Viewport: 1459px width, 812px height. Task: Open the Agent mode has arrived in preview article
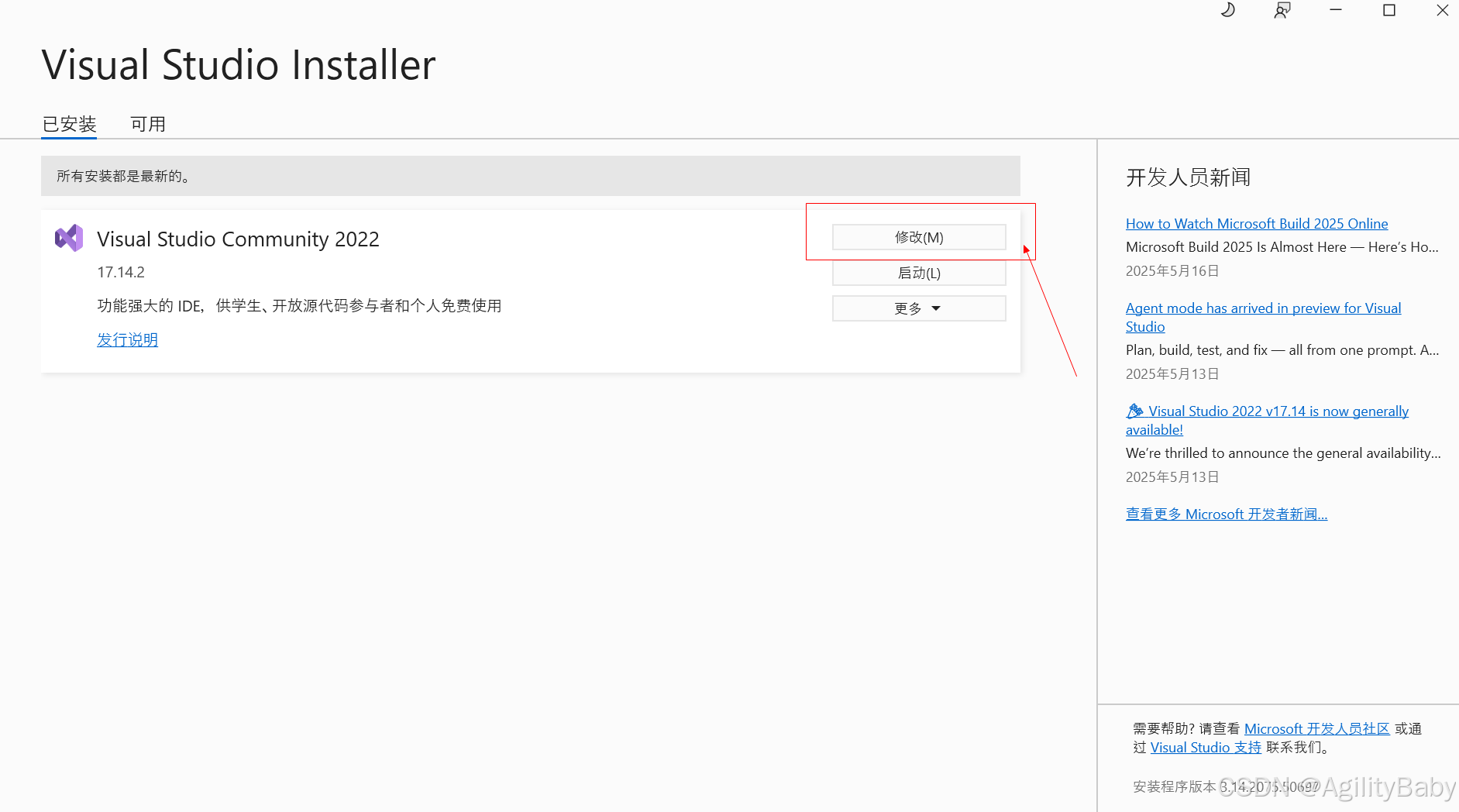pyautogui.click(x=1264, y=317)
